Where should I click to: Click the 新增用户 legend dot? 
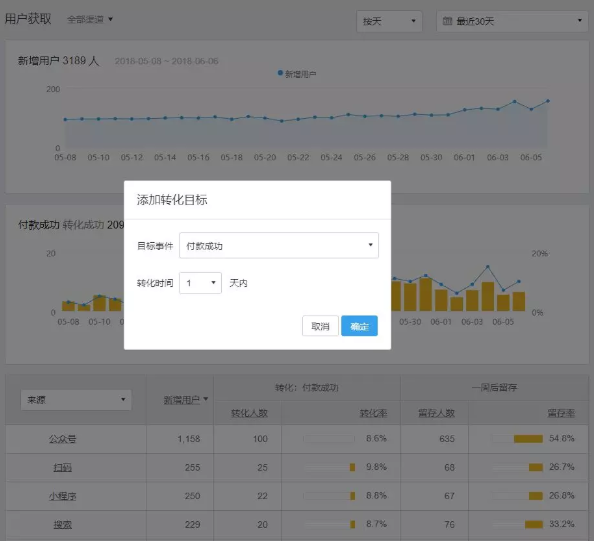(x=280, y=73)
